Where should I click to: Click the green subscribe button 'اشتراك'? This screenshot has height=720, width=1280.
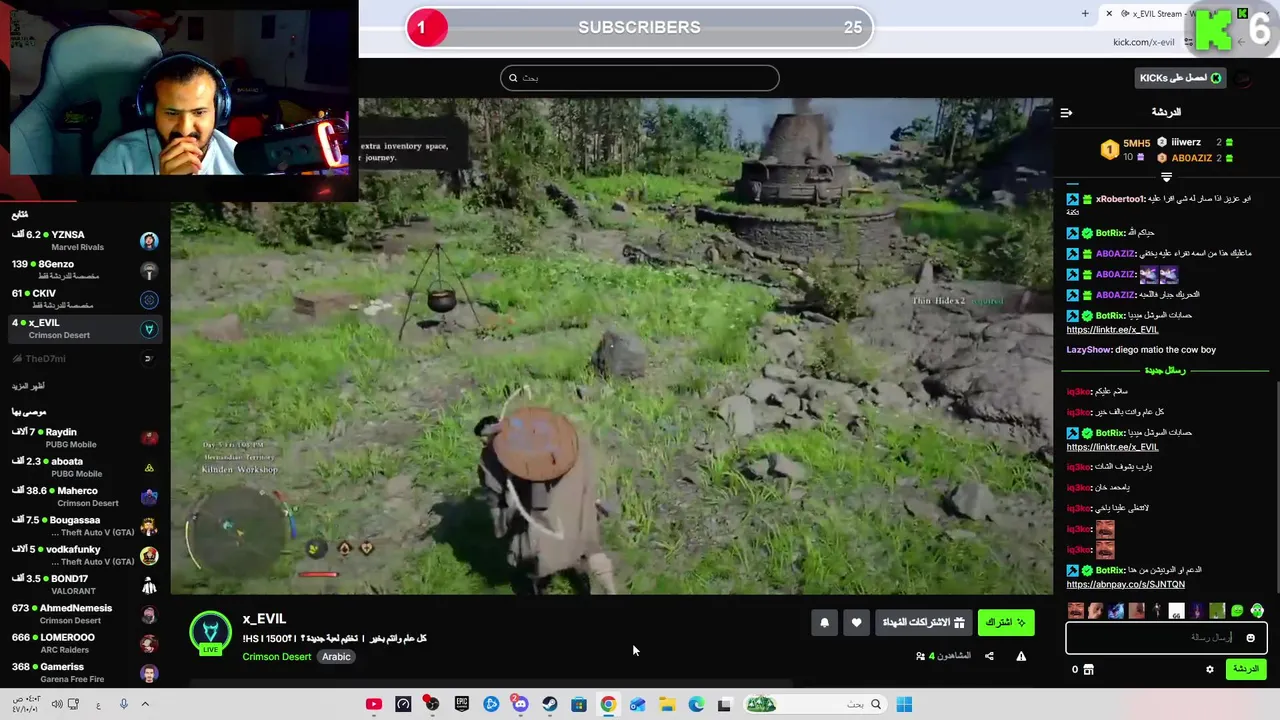(x=1006, y=623)
